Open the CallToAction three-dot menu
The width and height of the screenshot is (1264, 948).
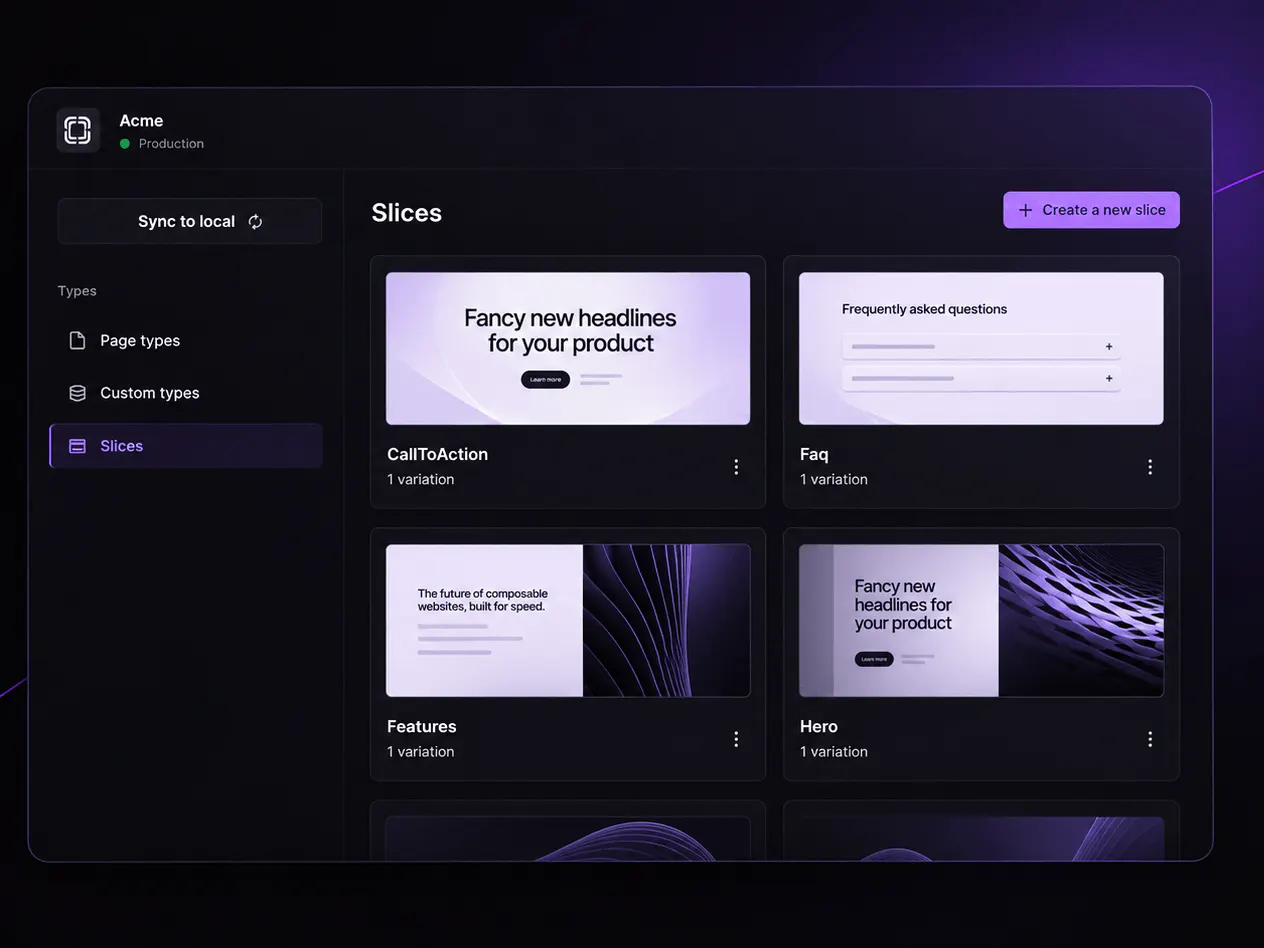[x=736, y=467]
